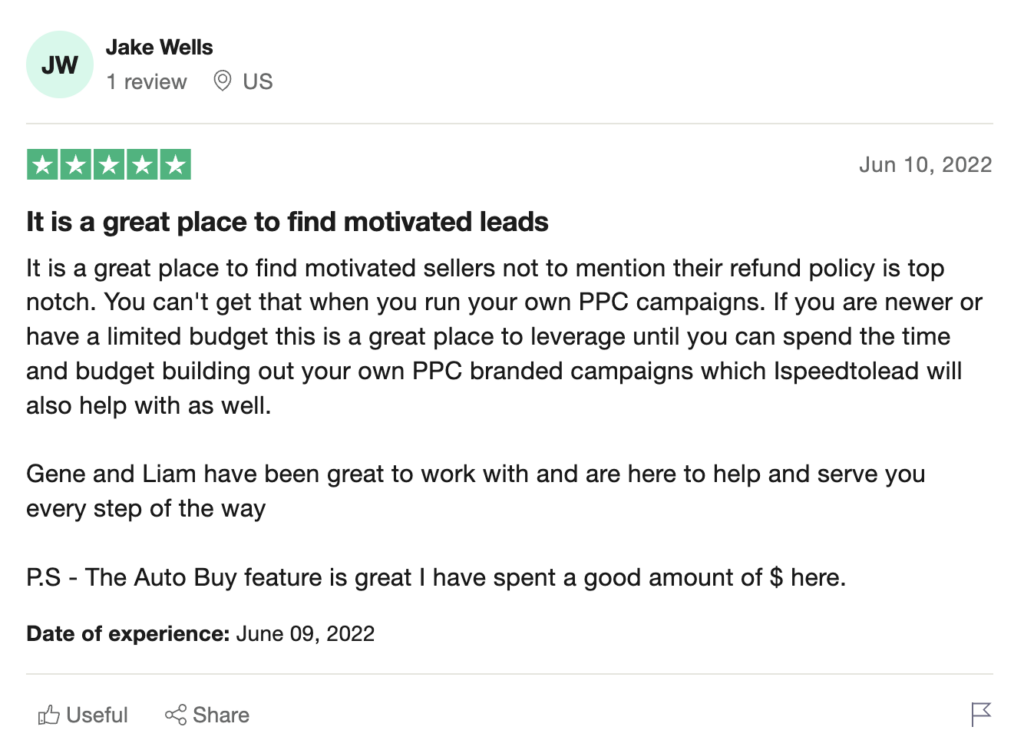The image size is (1024, 740).
Task: Click the Useful button label
Action: tap(97, 715)
